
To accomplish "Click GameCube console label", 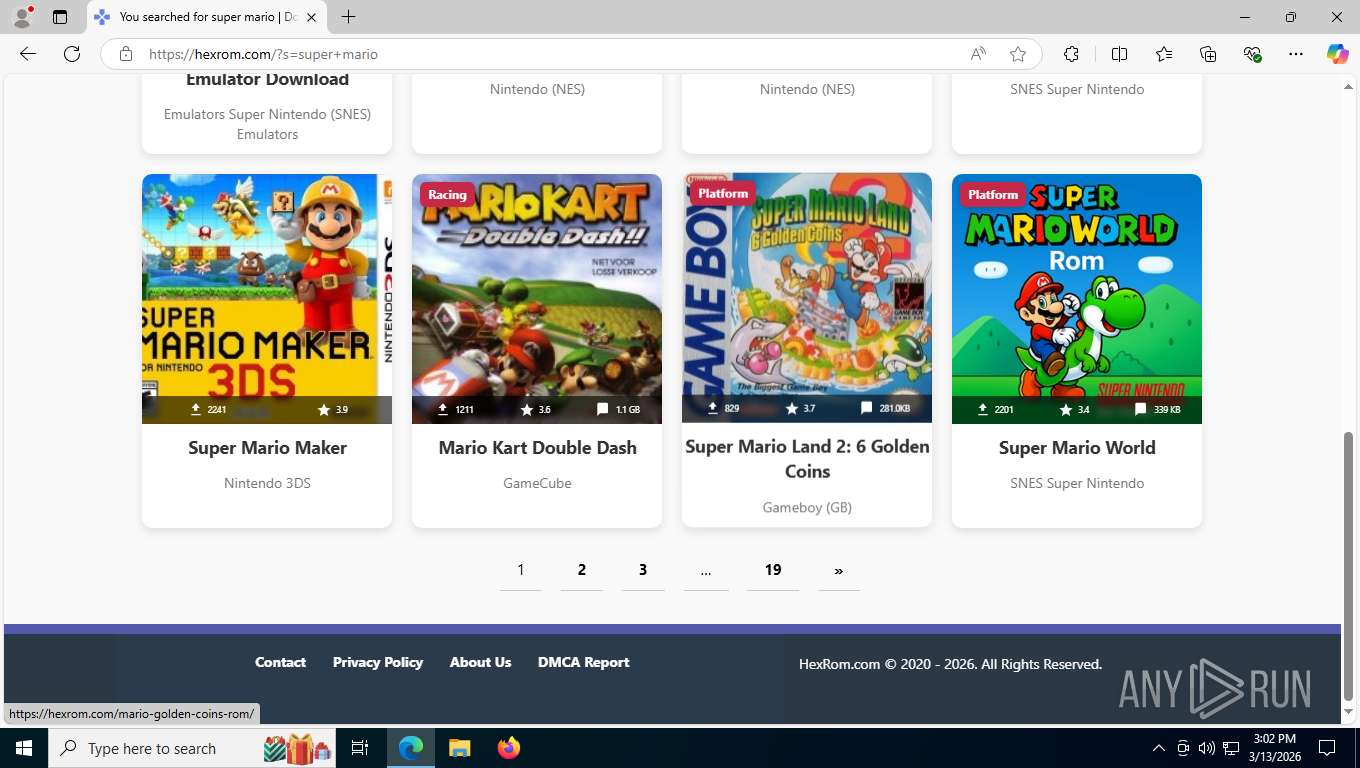I will [x=537, y=483].
